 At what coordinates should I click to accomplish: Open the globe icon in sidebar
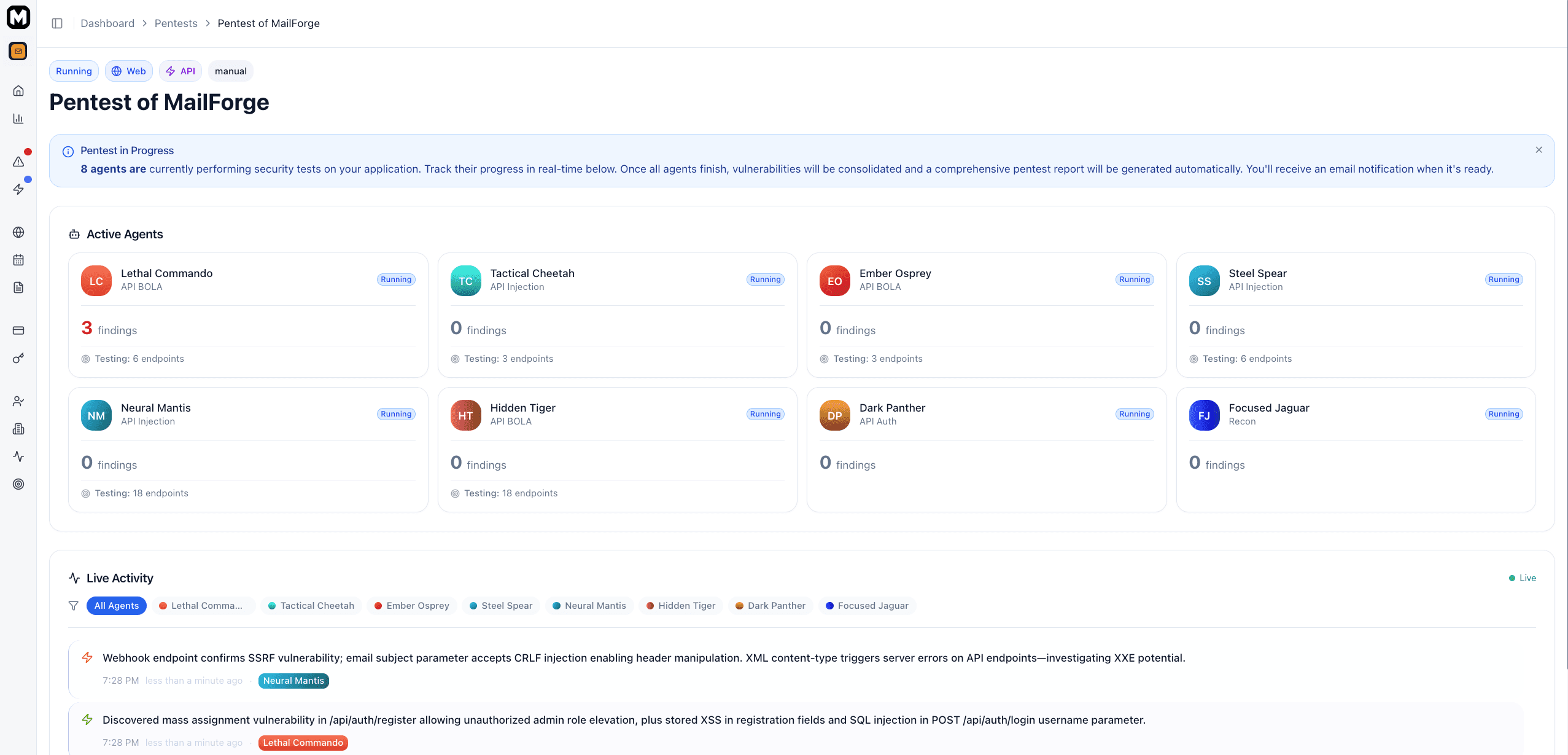click(x=18, y=232)
